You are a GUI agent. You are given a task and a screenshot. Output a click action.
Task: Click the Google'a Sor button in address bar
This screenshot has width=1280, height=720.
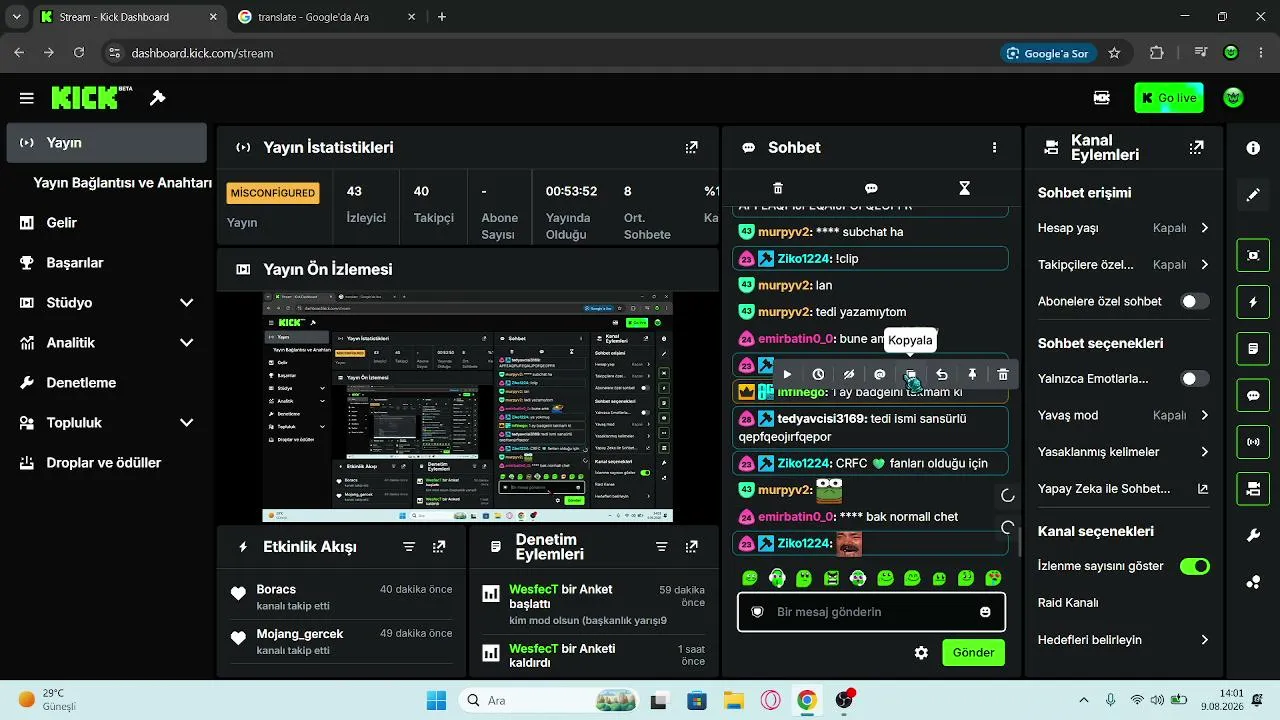(x=1046, y=53)
